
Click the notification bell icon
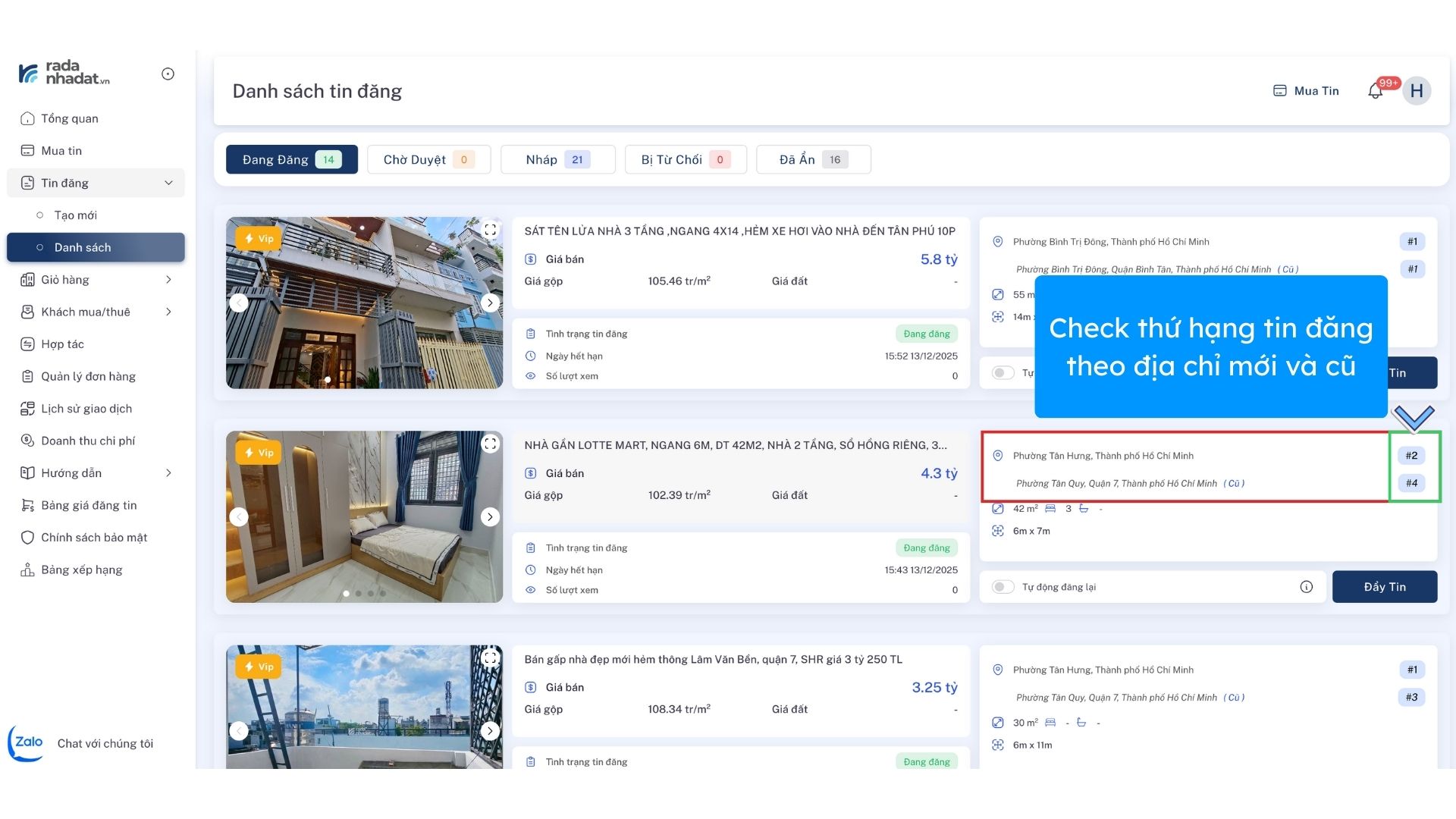(1375, 92)
